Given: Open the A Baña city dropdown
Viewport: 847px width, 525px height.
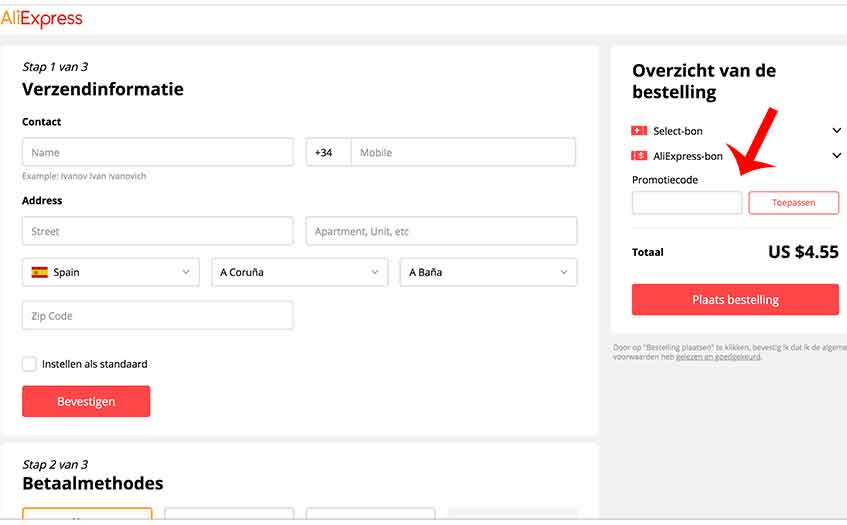Looking at the screenshot, I should pos(488,272).
